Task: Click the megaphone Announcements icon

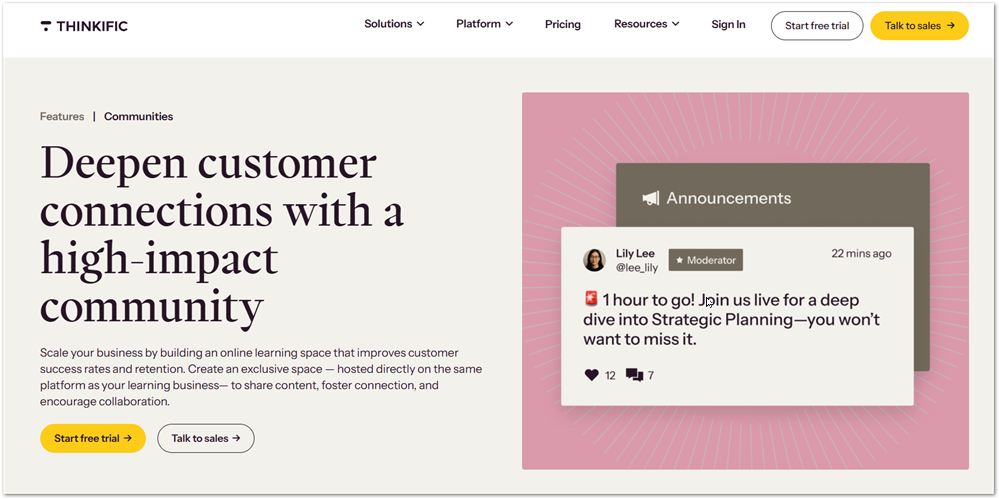Action: pyautogui.click(x=651, y=198)
